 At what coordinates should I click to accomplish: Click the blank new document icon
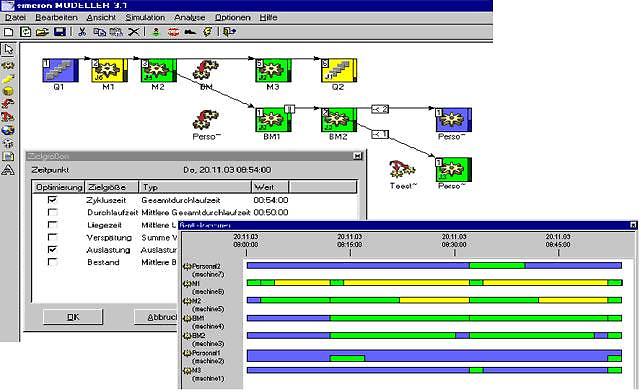(x=9, y=31)
